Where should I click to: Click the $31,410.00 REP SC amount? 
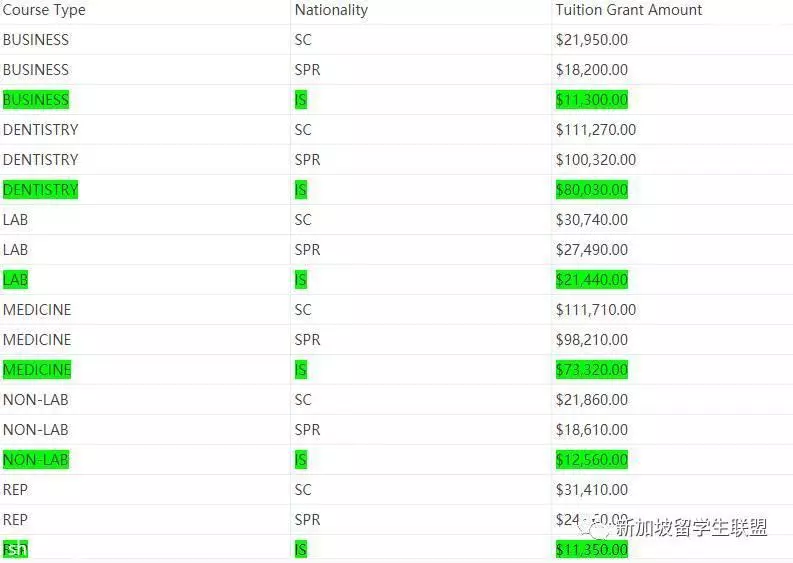point(592,490)
